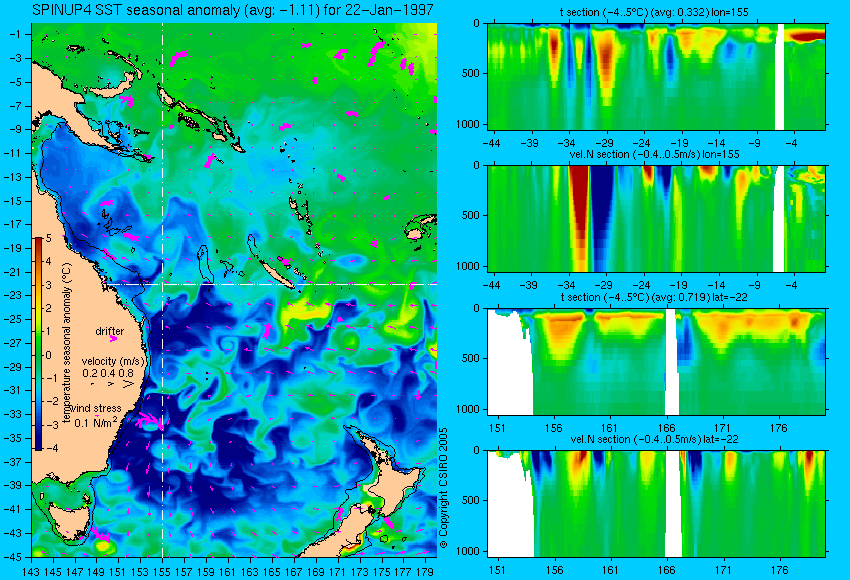Click latitude tick -11 on the main map axis

tap(15, 153)
